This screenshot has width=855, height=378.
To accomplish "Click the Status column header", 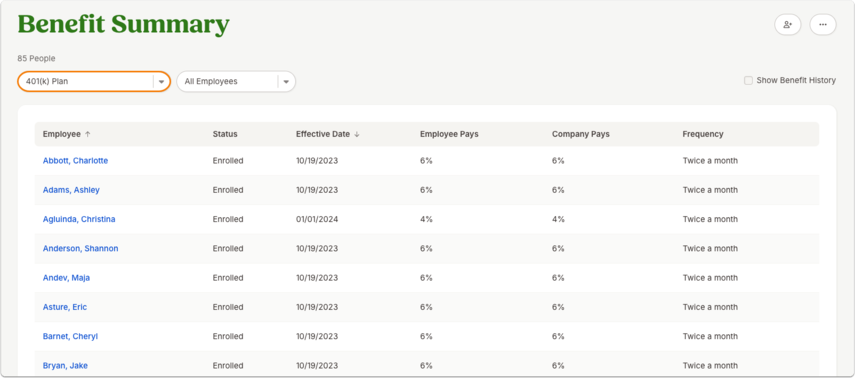I will (225, 134).
